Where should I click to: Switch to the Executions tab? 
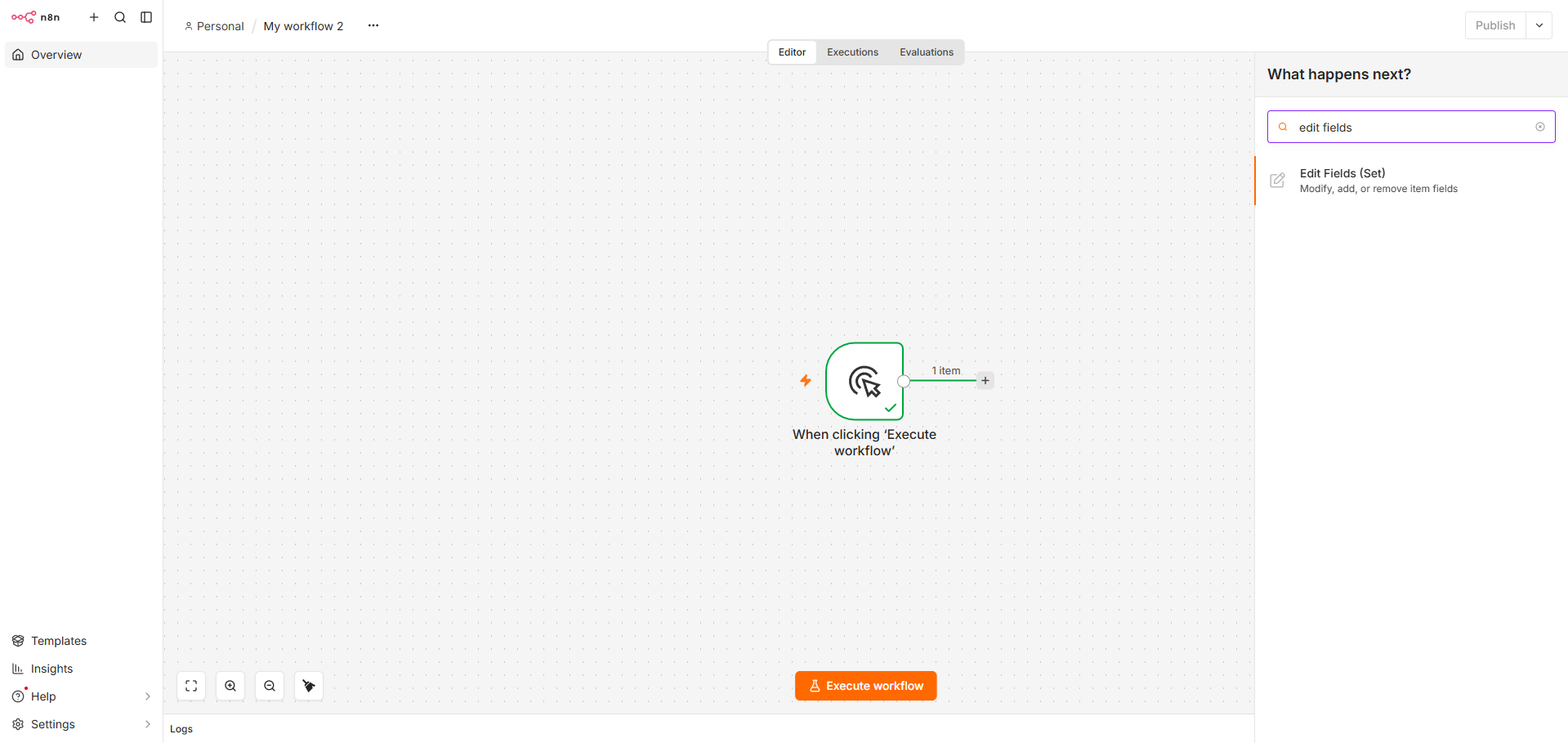pos(852,52)
